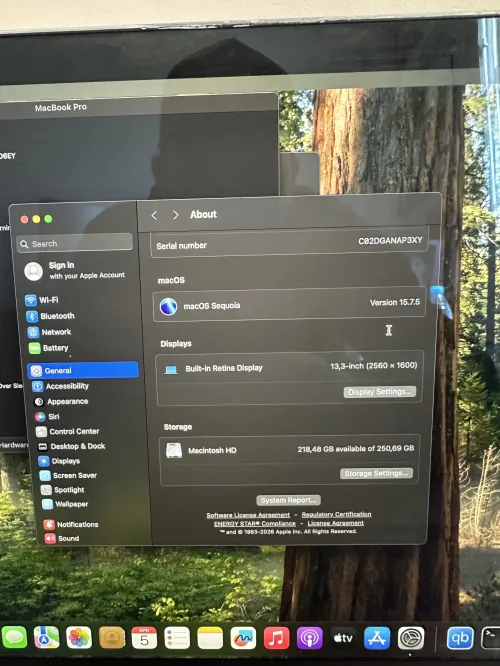
Task: Open Desktop & Dock settings
Action: click(x=71, y=446)
